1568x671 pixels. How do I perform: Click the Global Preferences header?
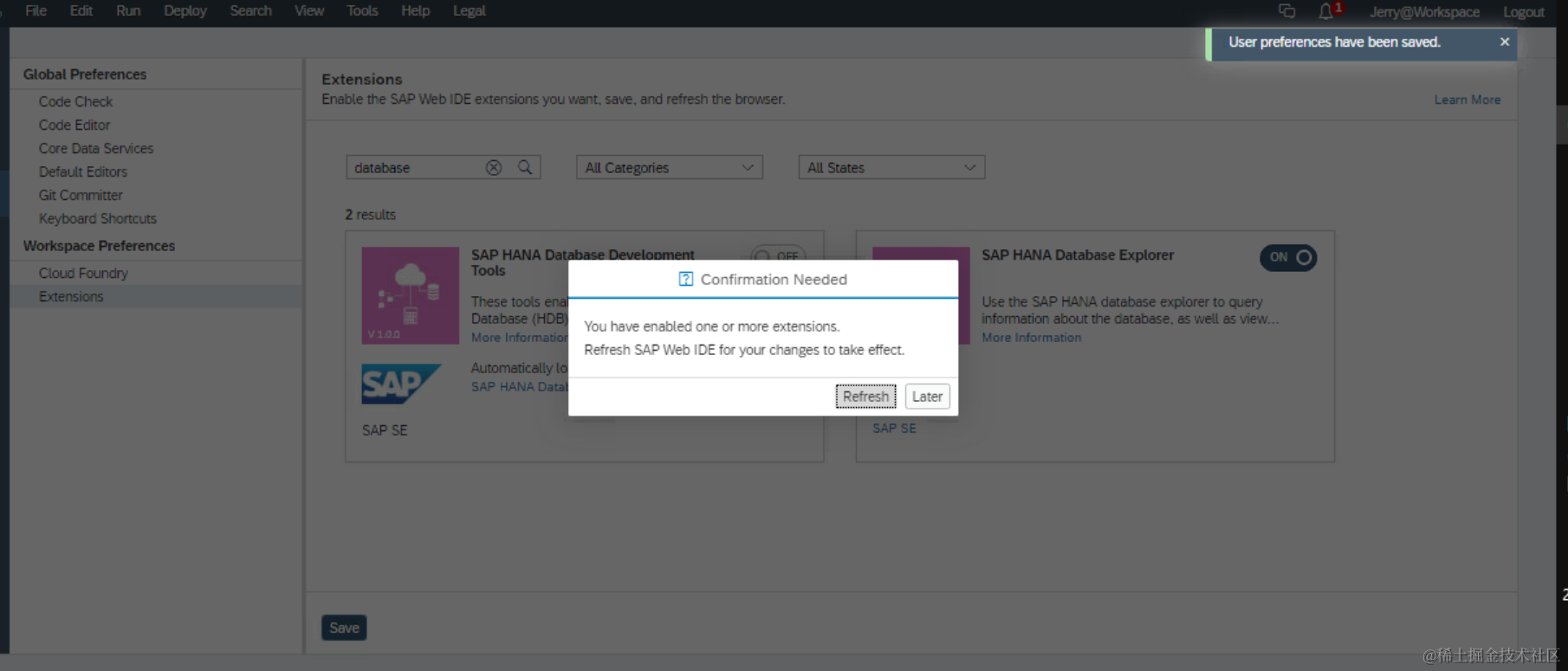[85, 74]
